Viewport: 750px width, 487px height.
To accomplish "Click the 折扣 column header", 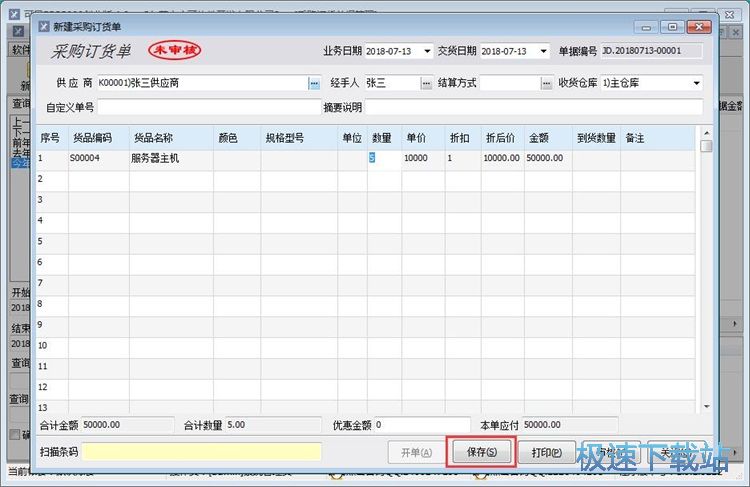I will (463, 138).
